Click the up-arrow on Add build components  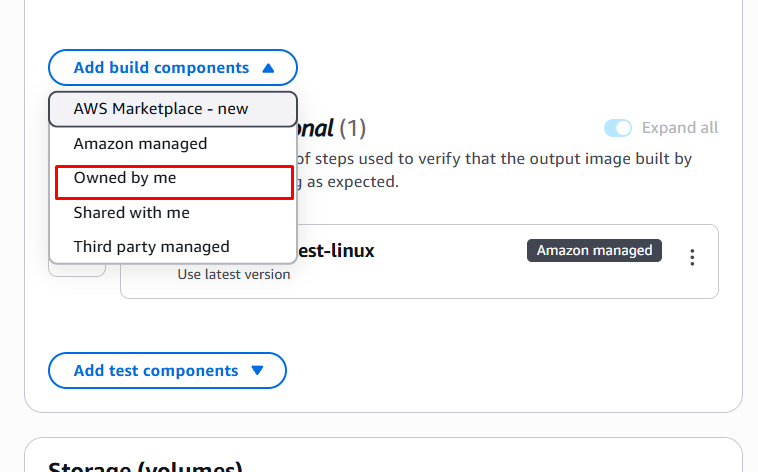[x=267, y=68]
